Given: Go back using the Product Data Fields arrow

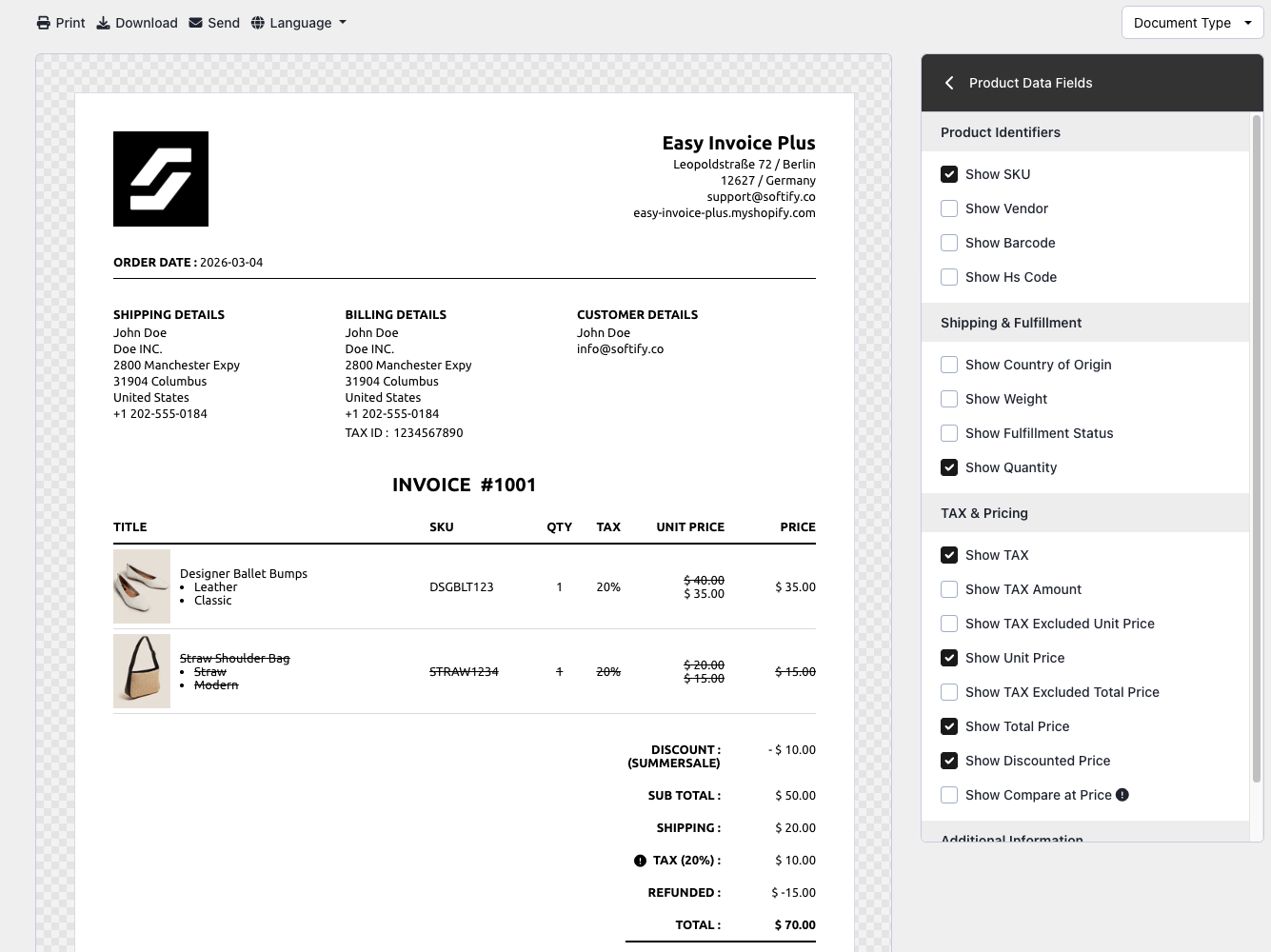Looking at the screenshot, I should click(949, 83).
